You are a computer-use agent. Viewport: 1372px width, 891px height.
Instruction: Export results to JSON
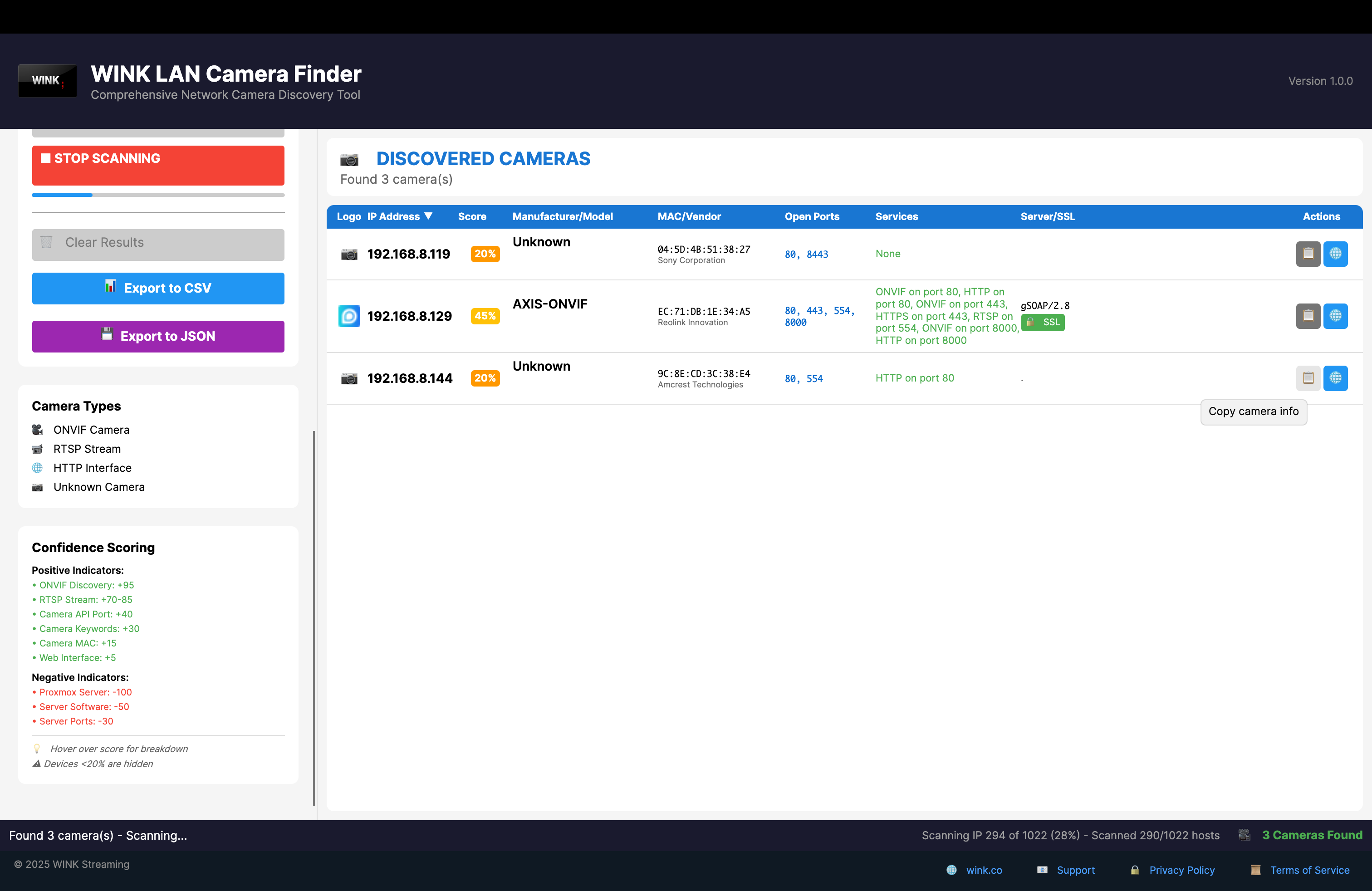pos(158,337)
